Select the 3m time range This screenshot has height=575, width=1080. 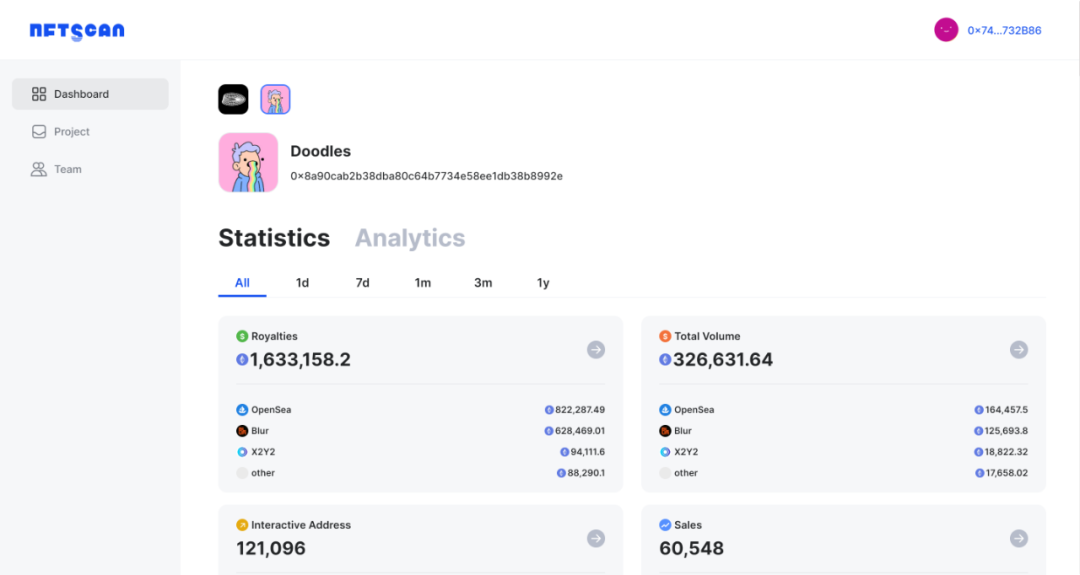click(x=483, y=283)
